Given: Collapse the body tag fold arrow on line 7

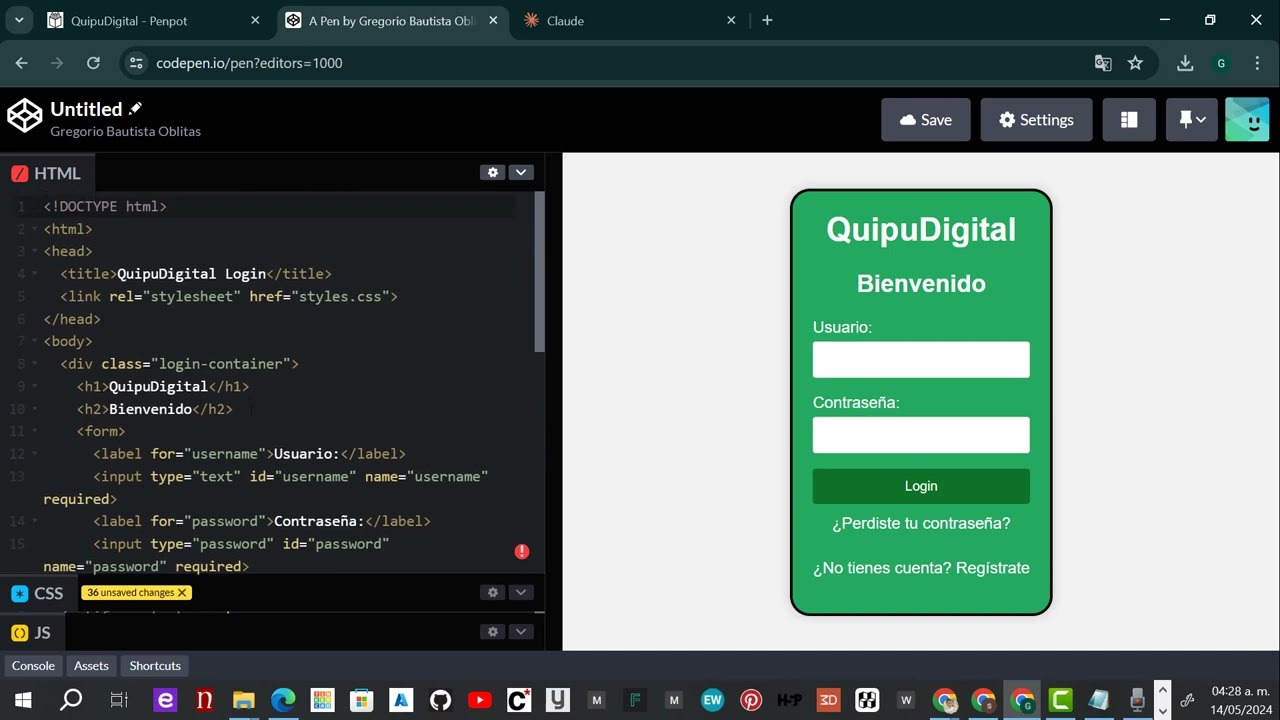Looking at the screenshot, I should [37, 342].
